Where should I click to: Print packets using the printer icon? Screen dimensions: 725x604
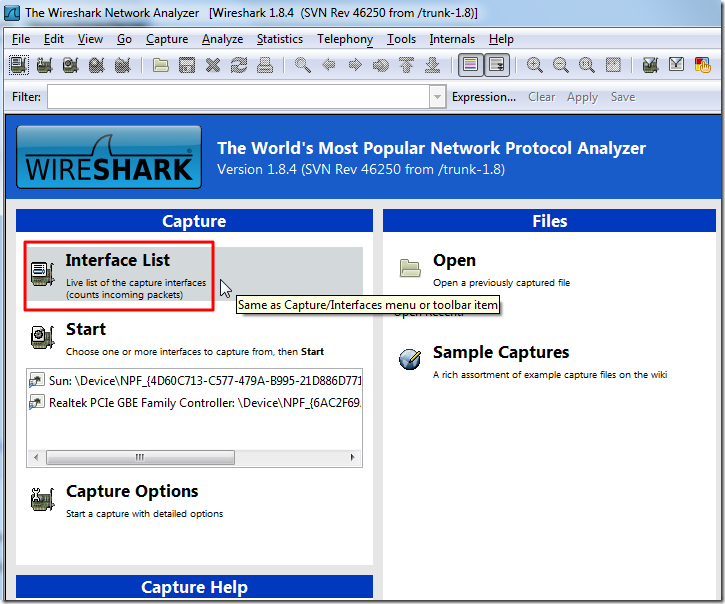[264, 65]
